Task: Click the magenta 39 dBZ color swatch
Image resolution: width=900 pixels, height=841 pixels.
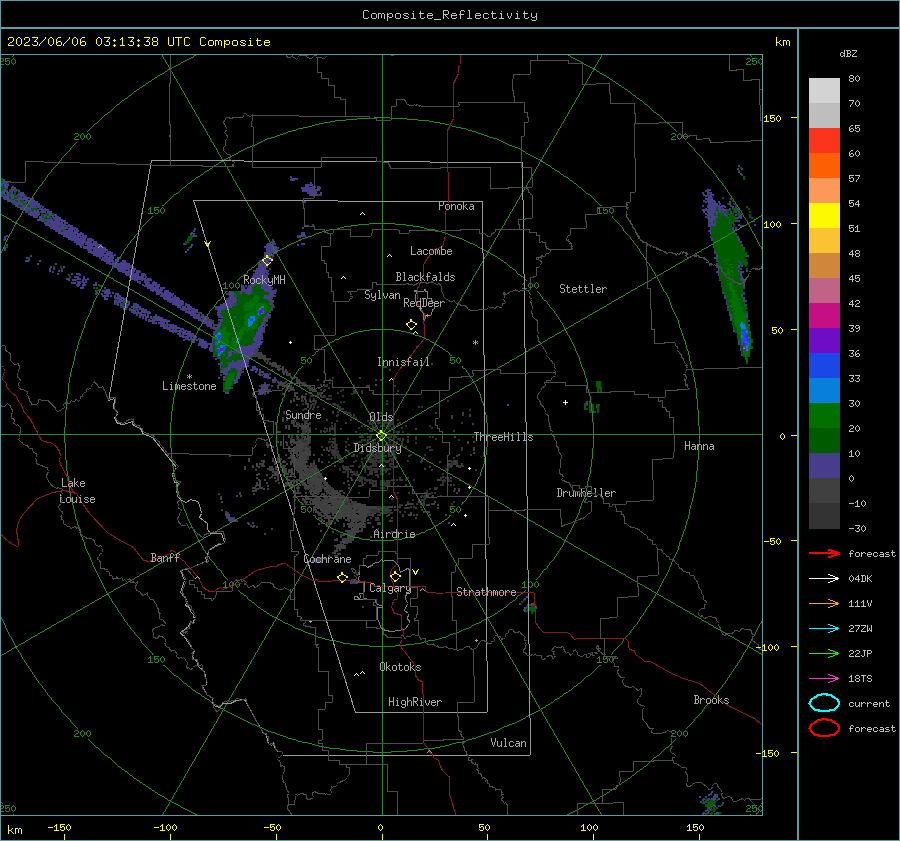Action: tap(824, 315)
